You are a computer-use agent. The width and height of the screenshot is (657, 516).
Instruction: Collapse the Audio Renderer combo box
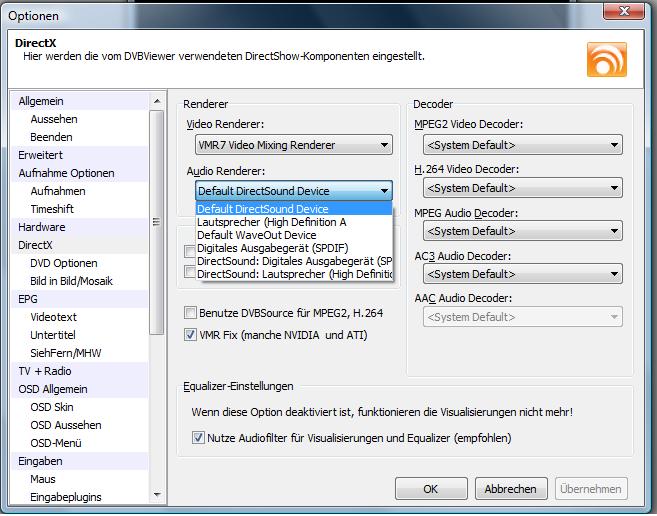(294, 191)
